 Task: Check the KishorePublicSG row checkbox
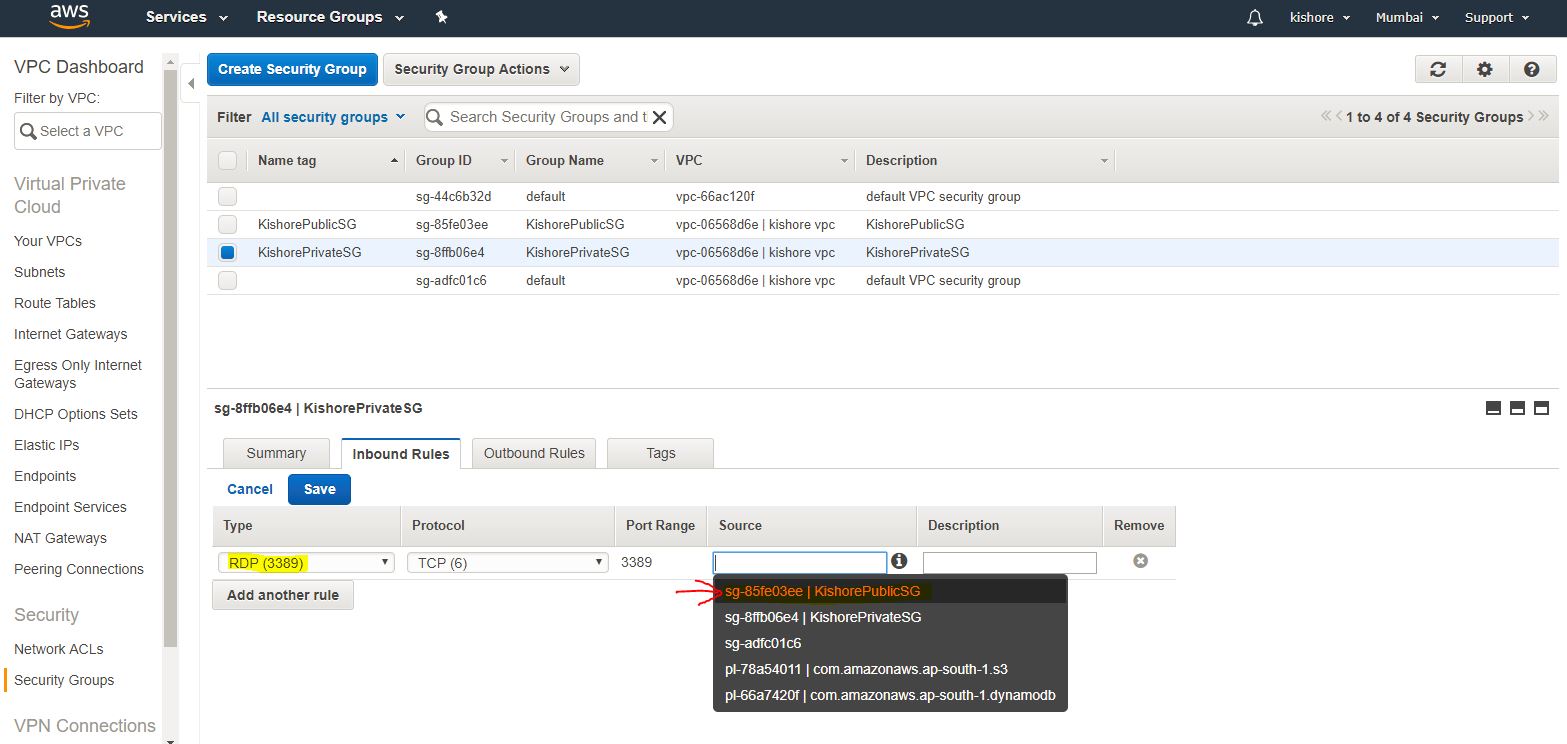[228, 225]
